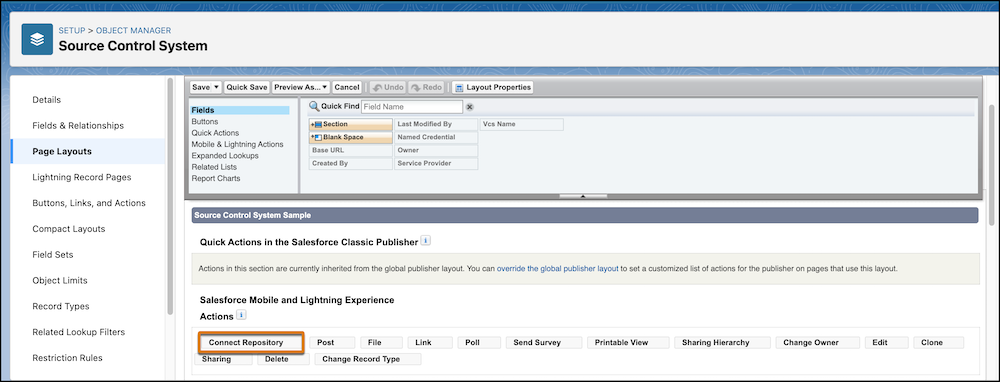Select the Base URL field
The height and width of the screenshot is (382, 1000).
(351, 151)
